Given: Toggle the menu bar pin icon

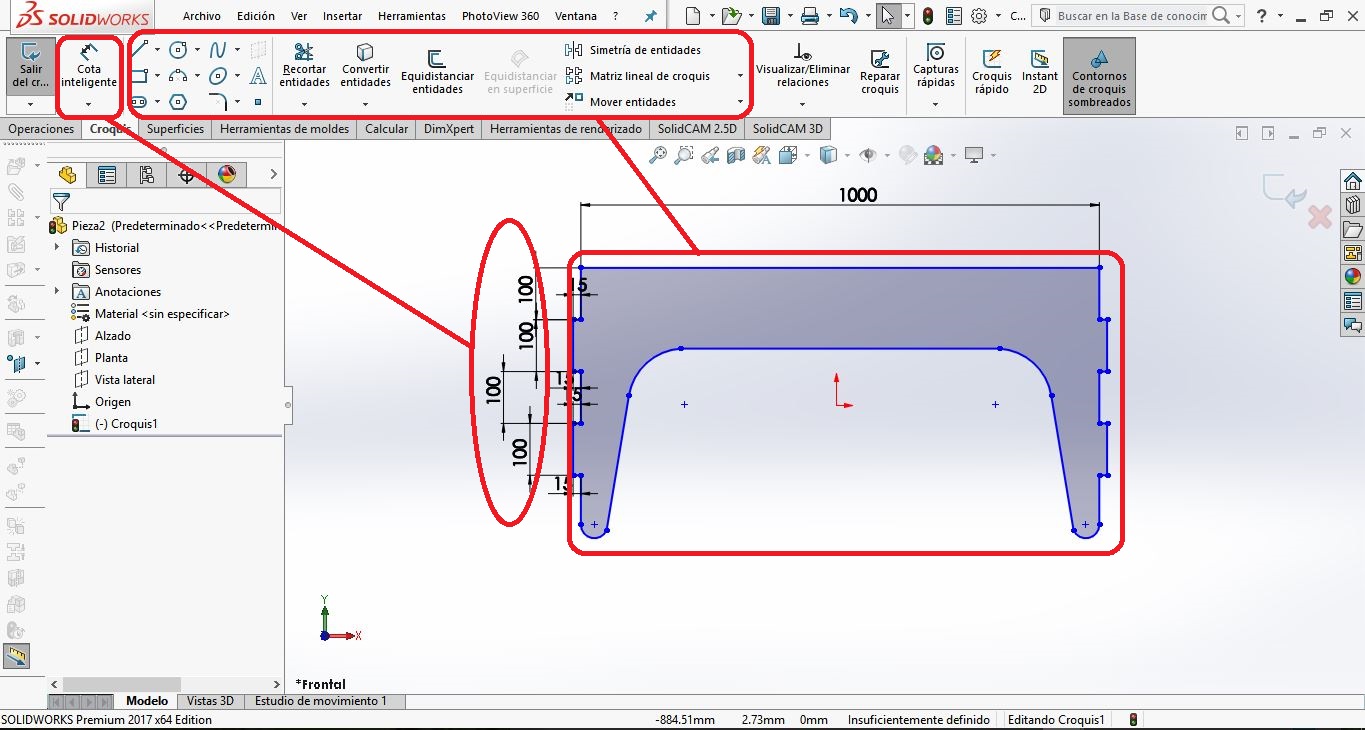Looking at the screenshot, I should (651, 16).
